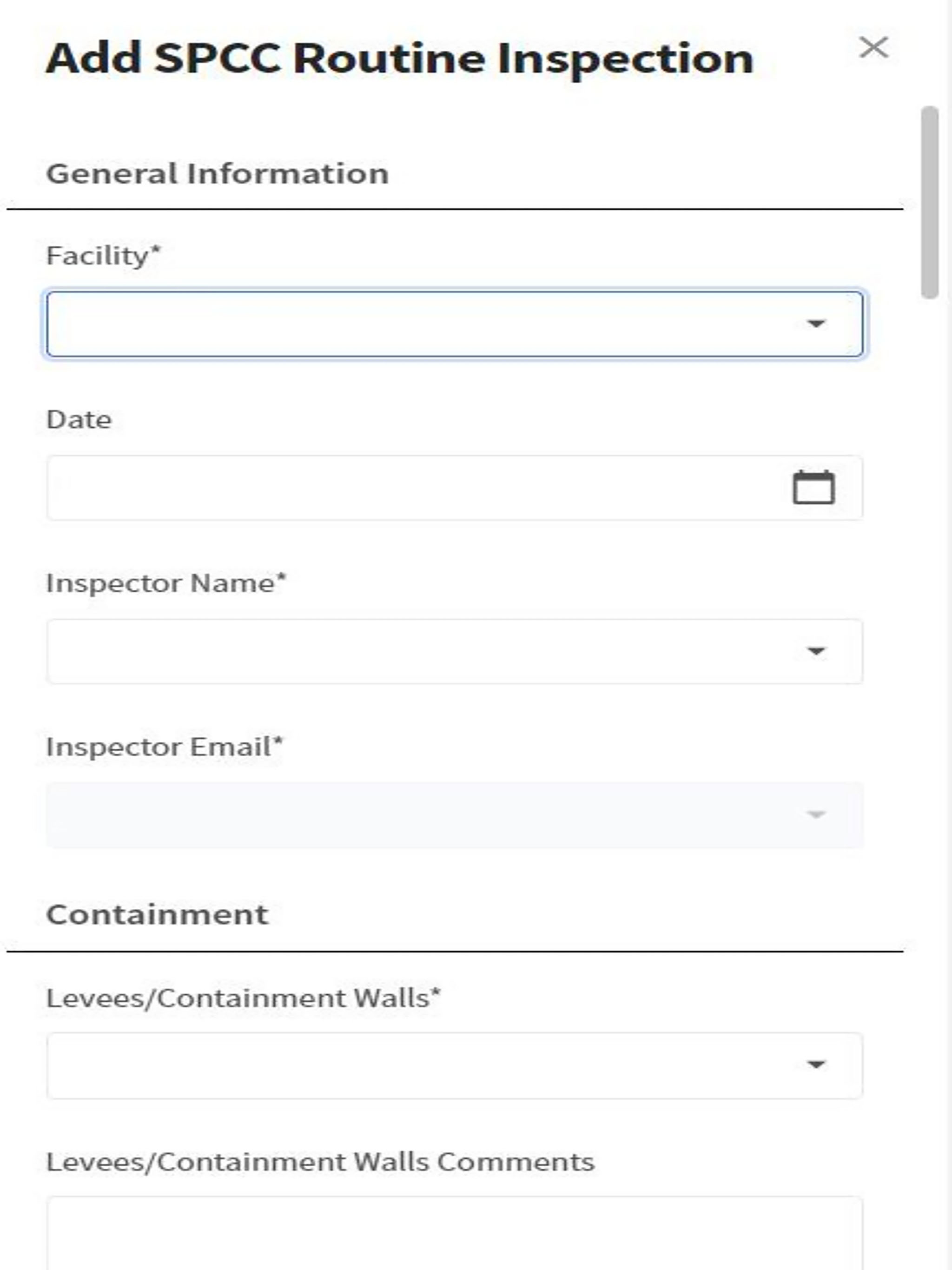Screen dimensions: 952x1270
Task: Click the greyed-out Inspector Email field
Action: (454, 815)
